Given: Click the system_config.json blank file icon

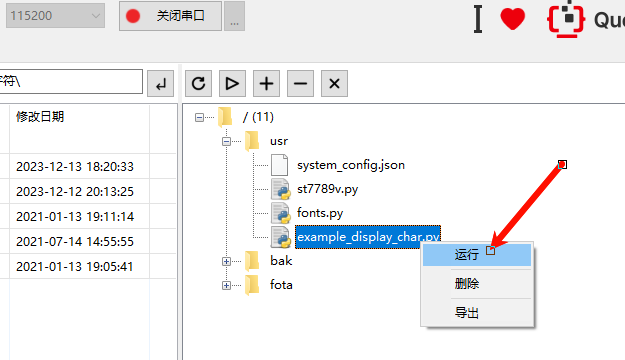Looking at the screenshot, I should point(279,165).
